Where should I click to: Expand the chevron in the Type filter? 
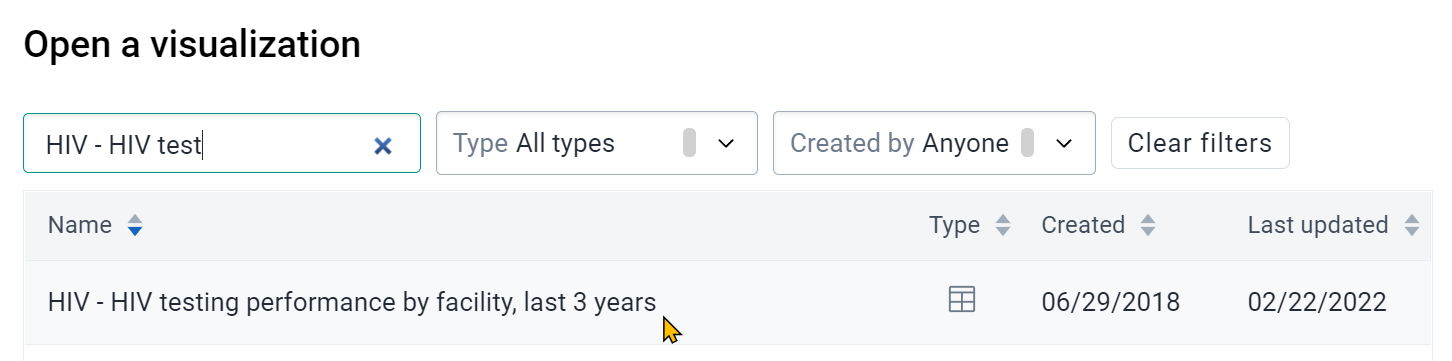[726, 144]
